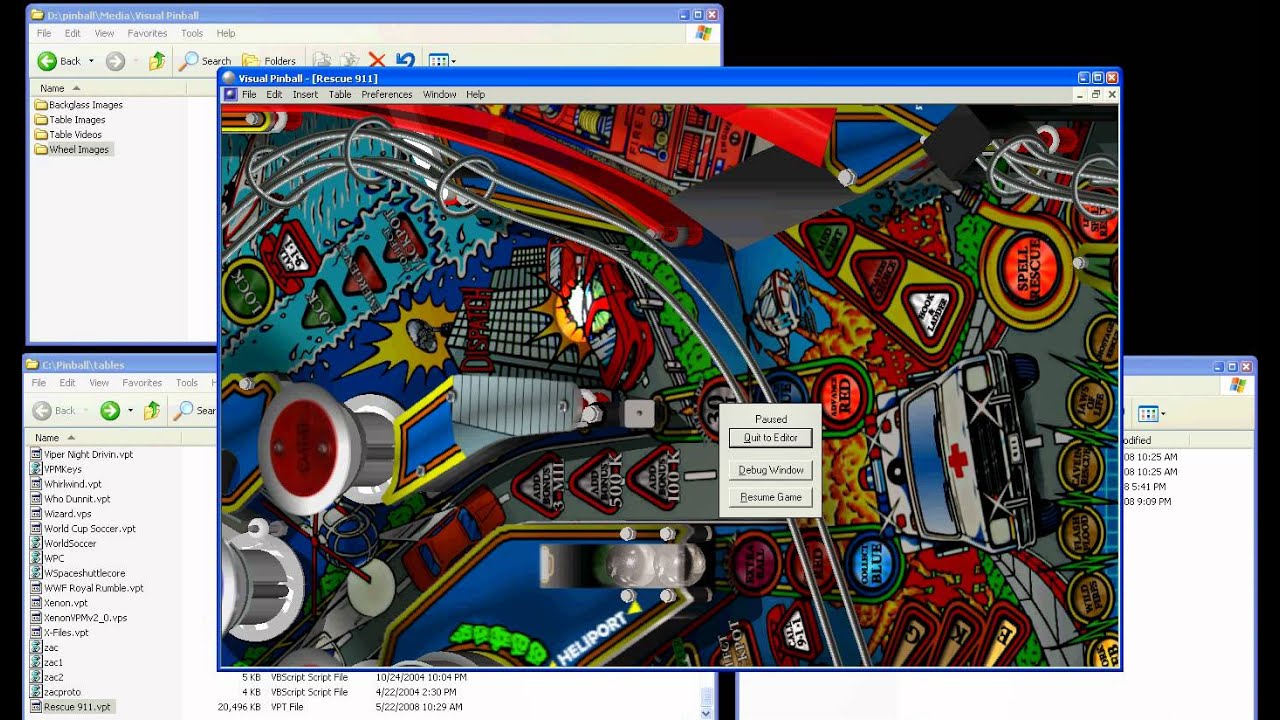Open Visual Pinball Table menu
The image size is (1280, 720).
pos(340,95)
